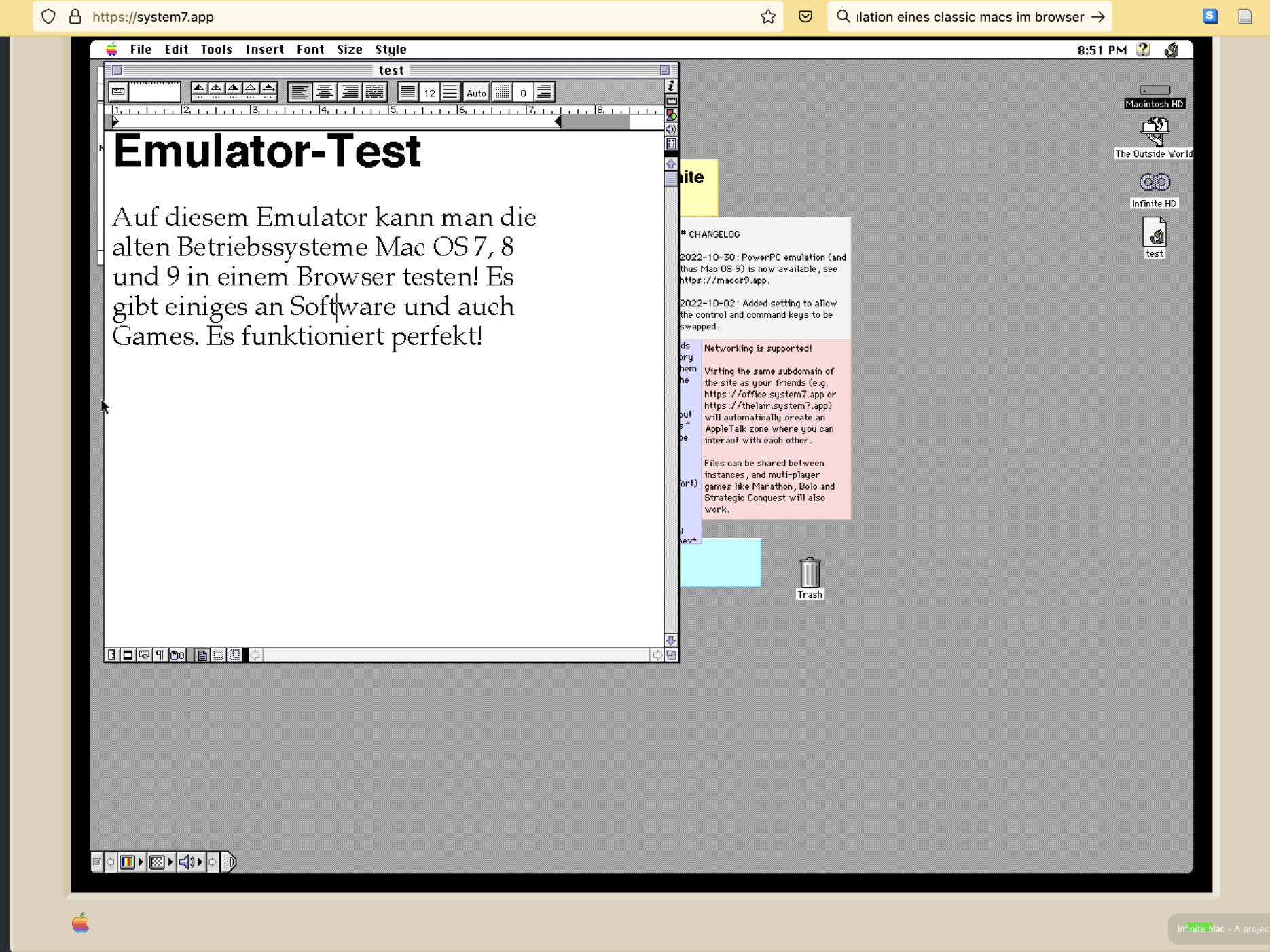Click the sound speaker icon in the side palette
Screen dimensions: 1270x952
point(671,129)
